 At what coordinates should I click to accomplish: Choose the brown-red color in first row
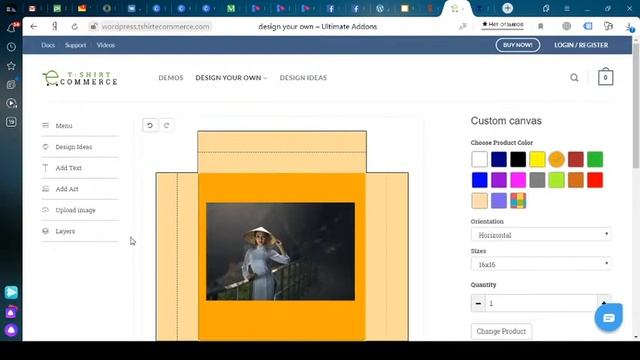(576, 159)
